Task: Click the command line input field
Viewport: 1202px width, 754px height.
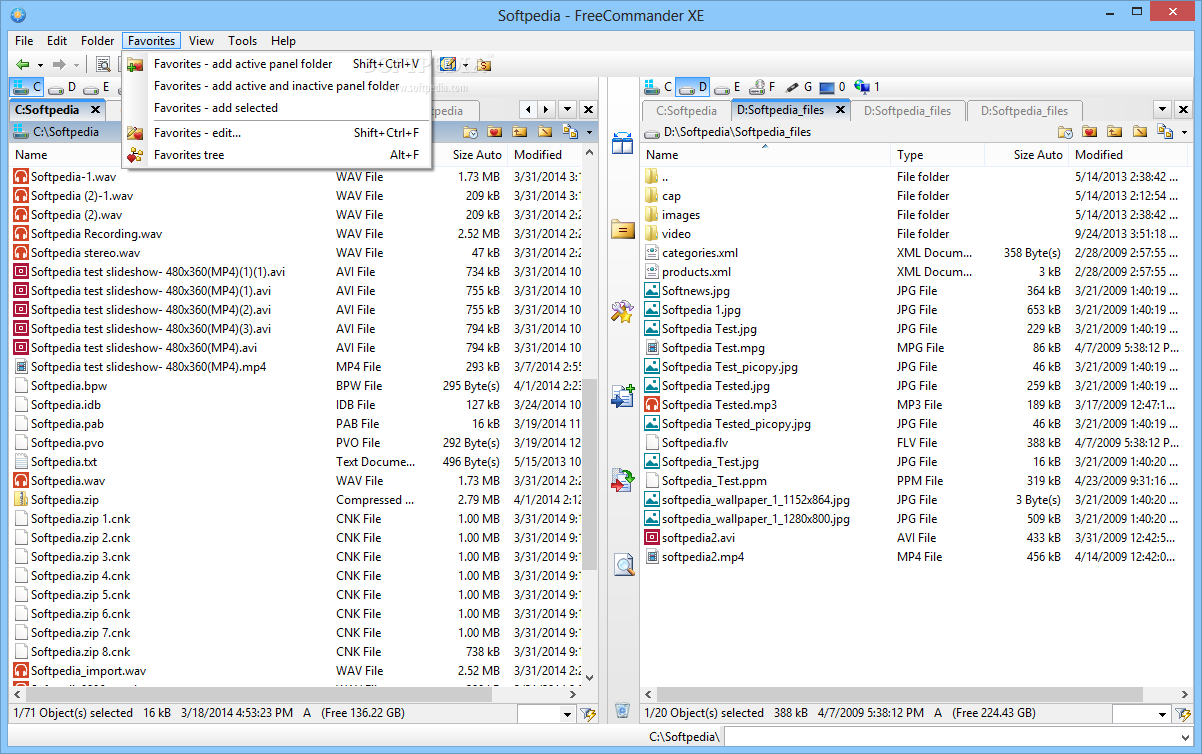Action: point(960,737)
